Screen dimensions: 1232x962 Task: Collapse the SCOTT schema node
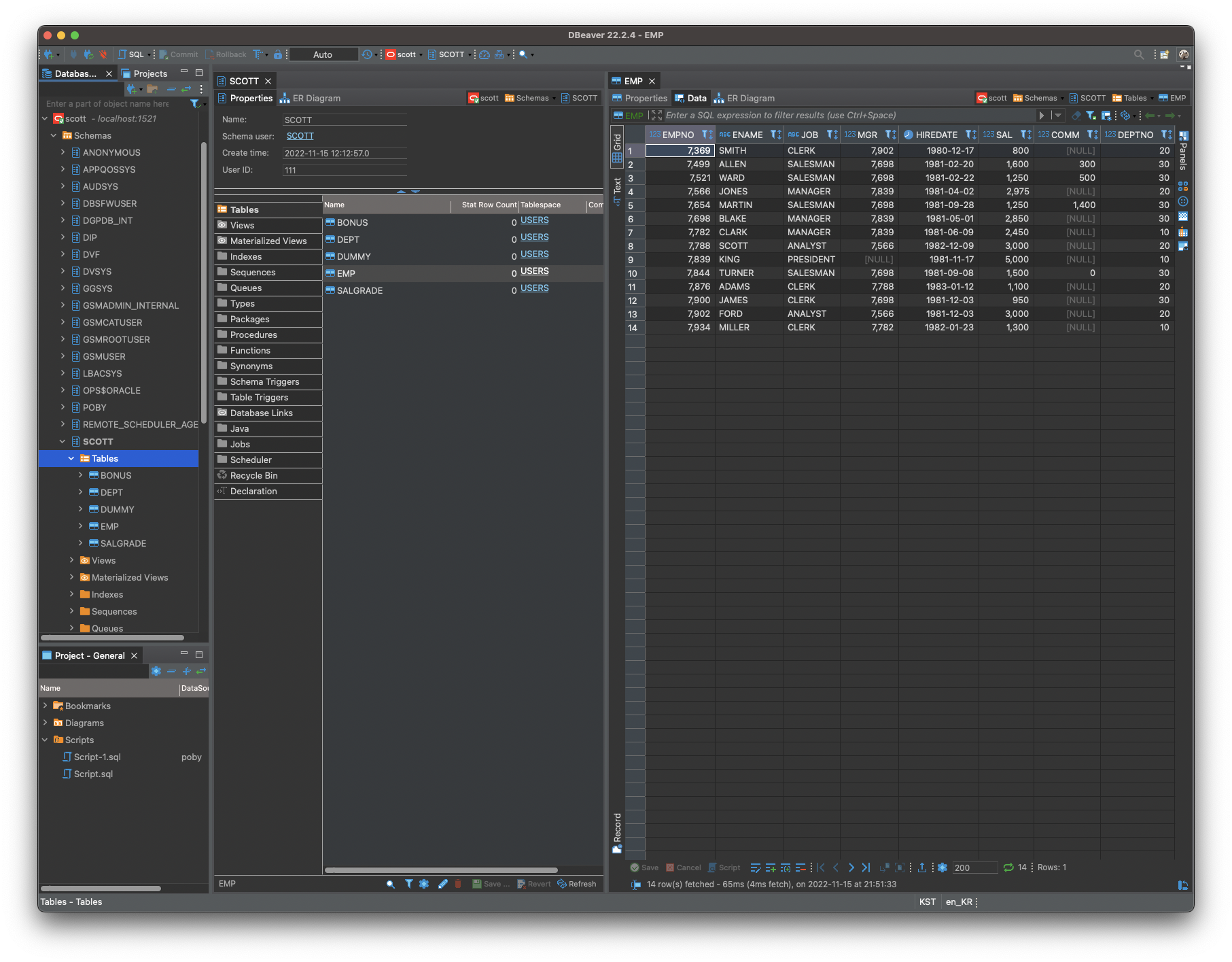pos(63,441)
